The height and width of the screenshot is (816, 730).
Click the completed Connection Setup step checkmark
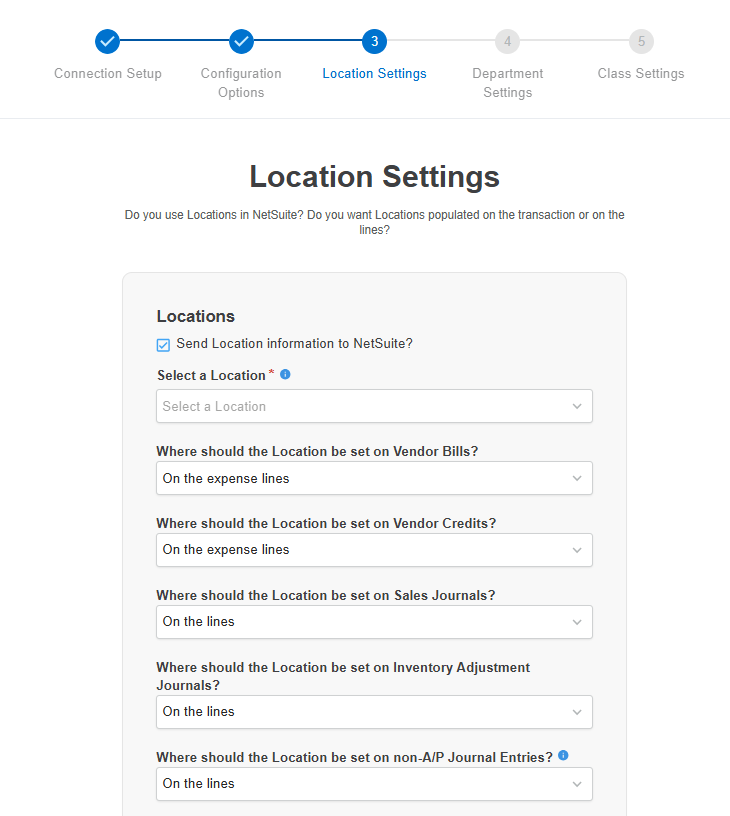(108, 42)
